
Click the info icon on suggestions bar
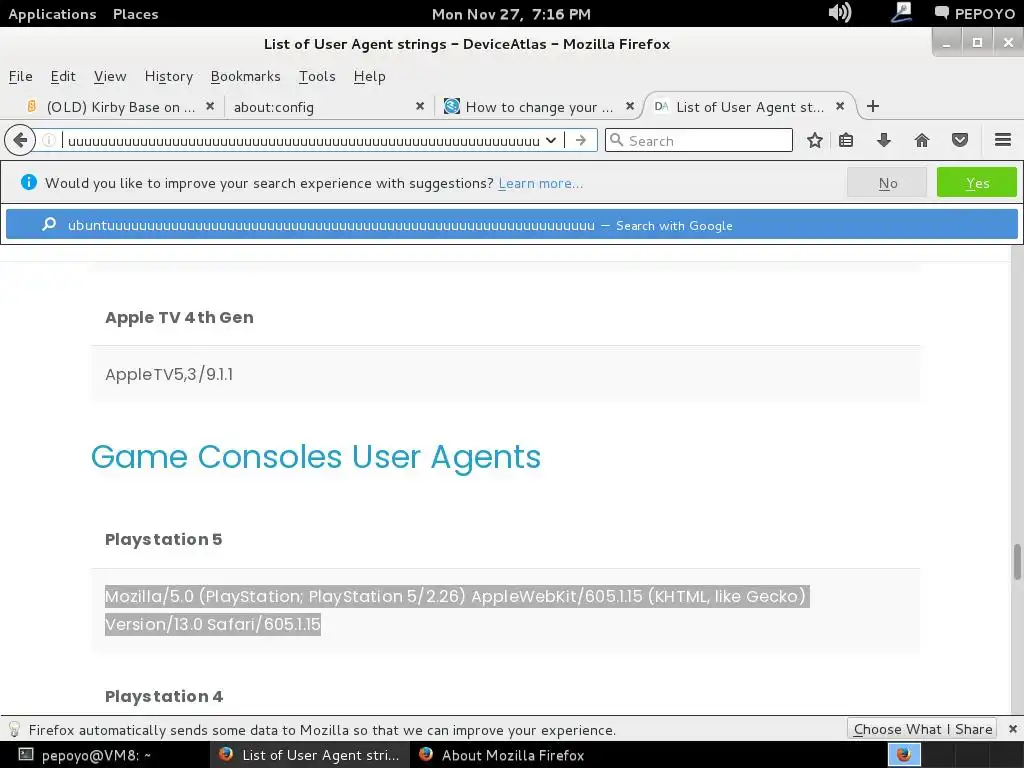pyautogui.click(x=28, y=182)
